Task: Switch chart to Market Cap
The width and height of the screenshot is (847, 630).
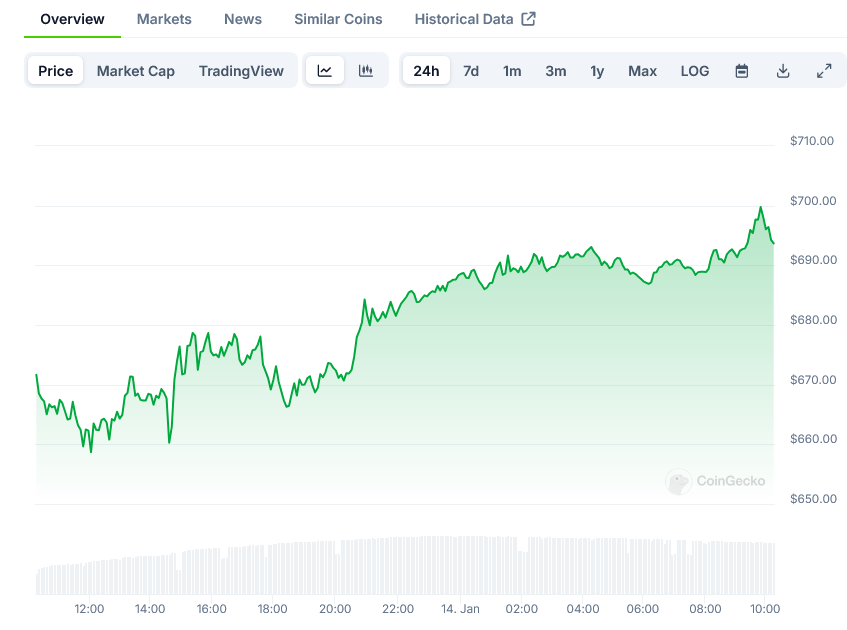Action: [x=136, y=71]
